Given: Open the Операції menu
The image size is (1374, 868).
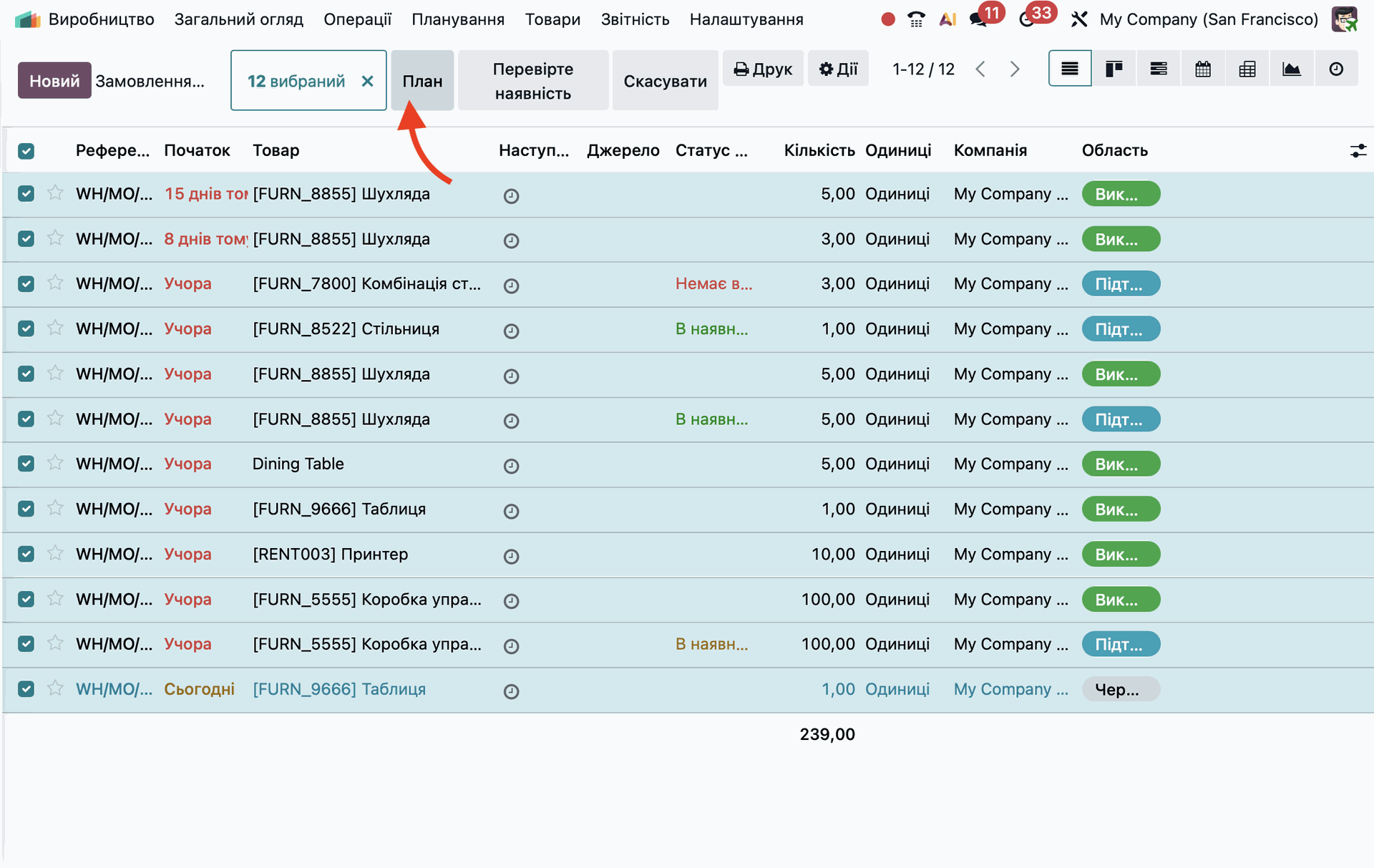Looking at the screenshot, I should pyautogui.click(x=357, y=19).
